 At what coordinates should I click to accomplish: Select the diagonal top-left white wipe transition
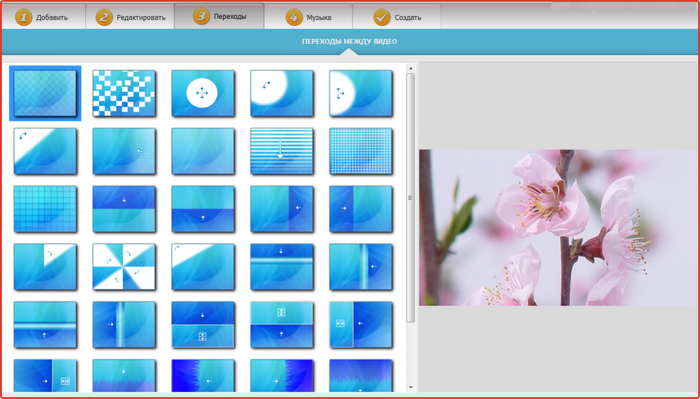click(45, 151)
